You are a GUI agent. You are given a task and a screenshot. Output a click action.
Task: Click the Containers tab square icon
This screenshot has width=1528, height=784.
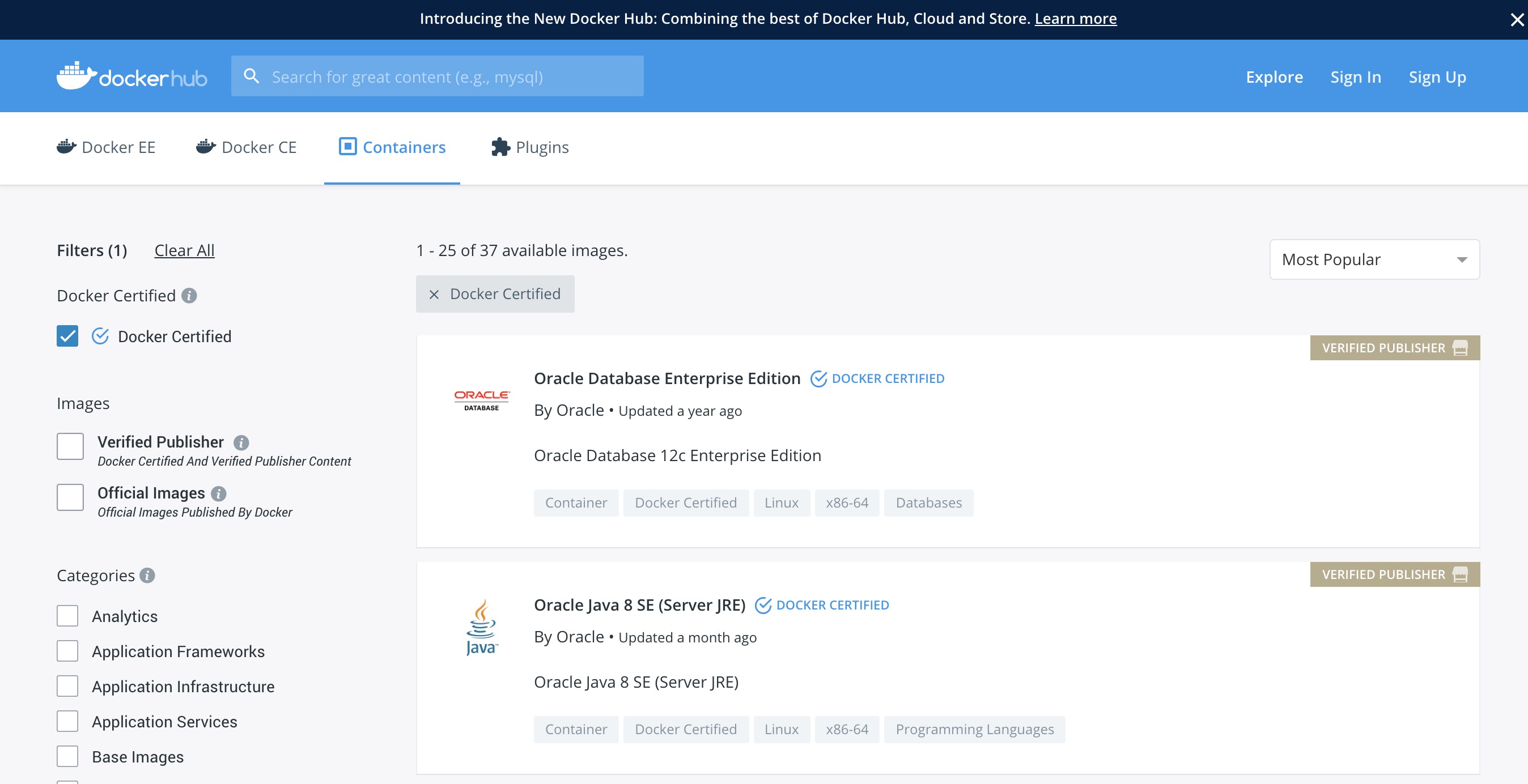click(x=347, y=146)
